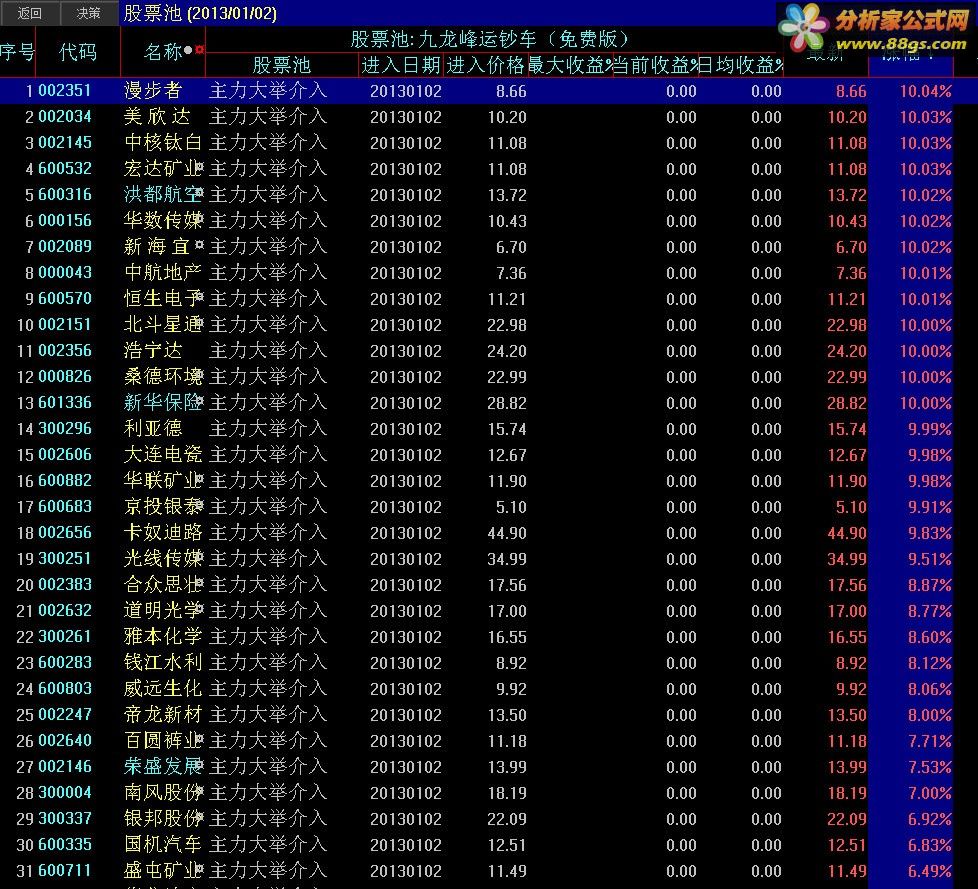Viewport: 978px width, 889px height.
Task: Select stock code 002151
Action: point(65,324)
